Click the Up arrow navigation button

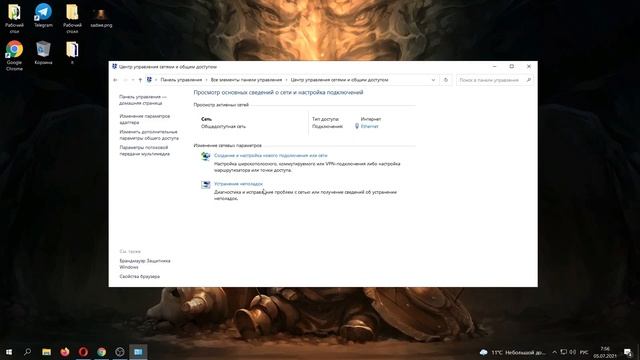point(140,80)
